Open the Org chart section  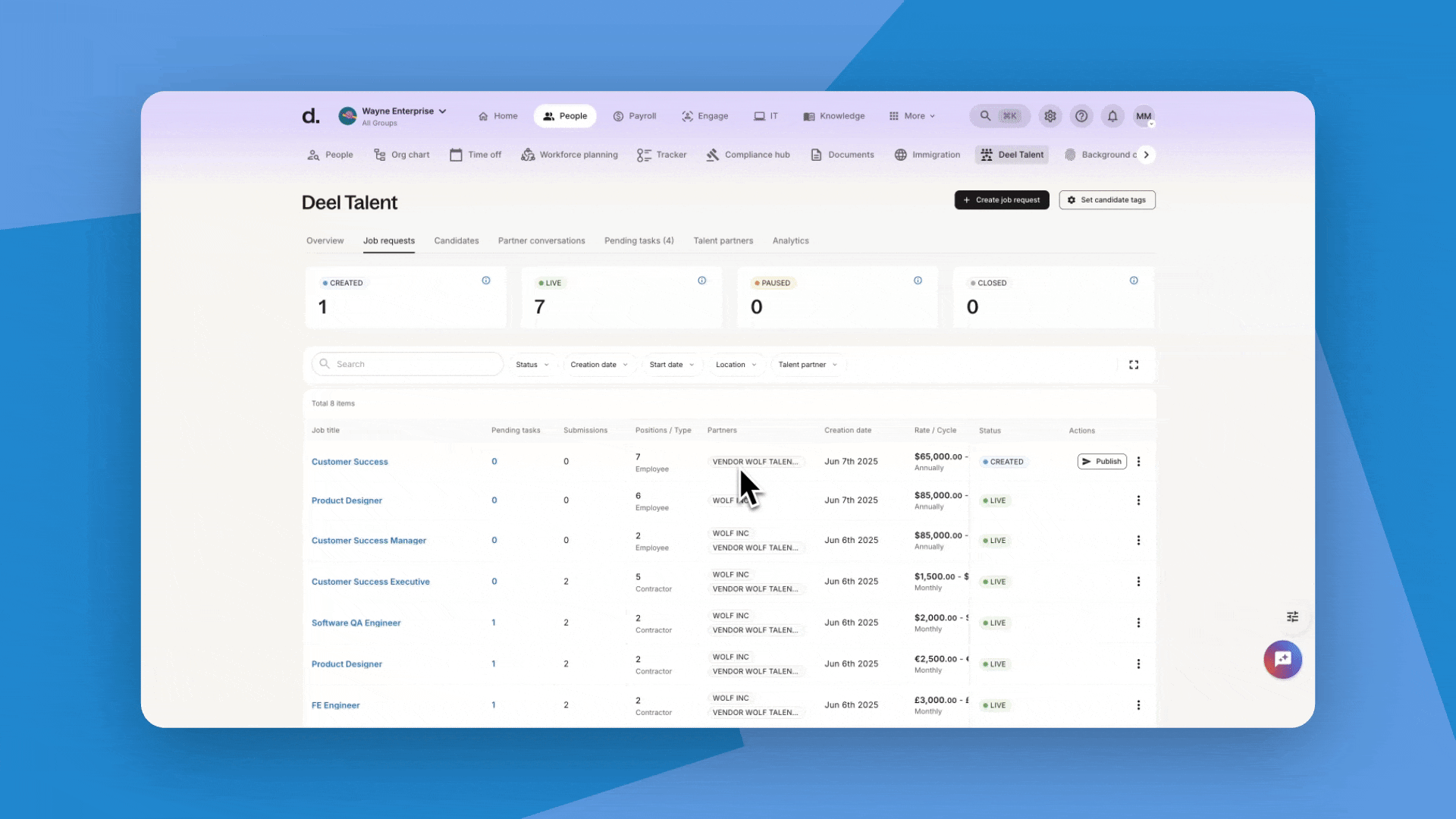click(402, 155)
